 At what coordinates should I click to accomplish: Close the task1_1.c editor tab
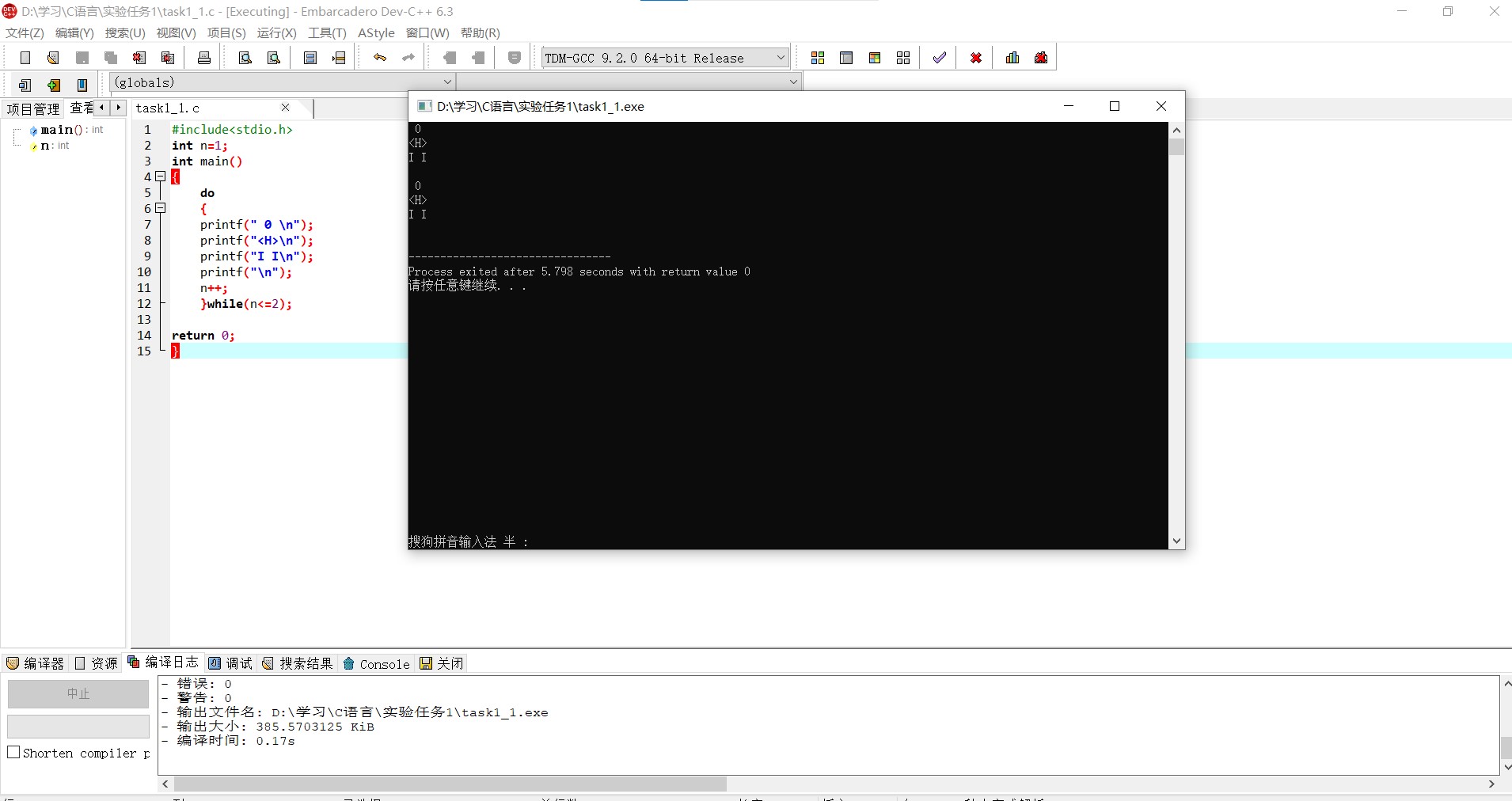(x=286, y=108)
